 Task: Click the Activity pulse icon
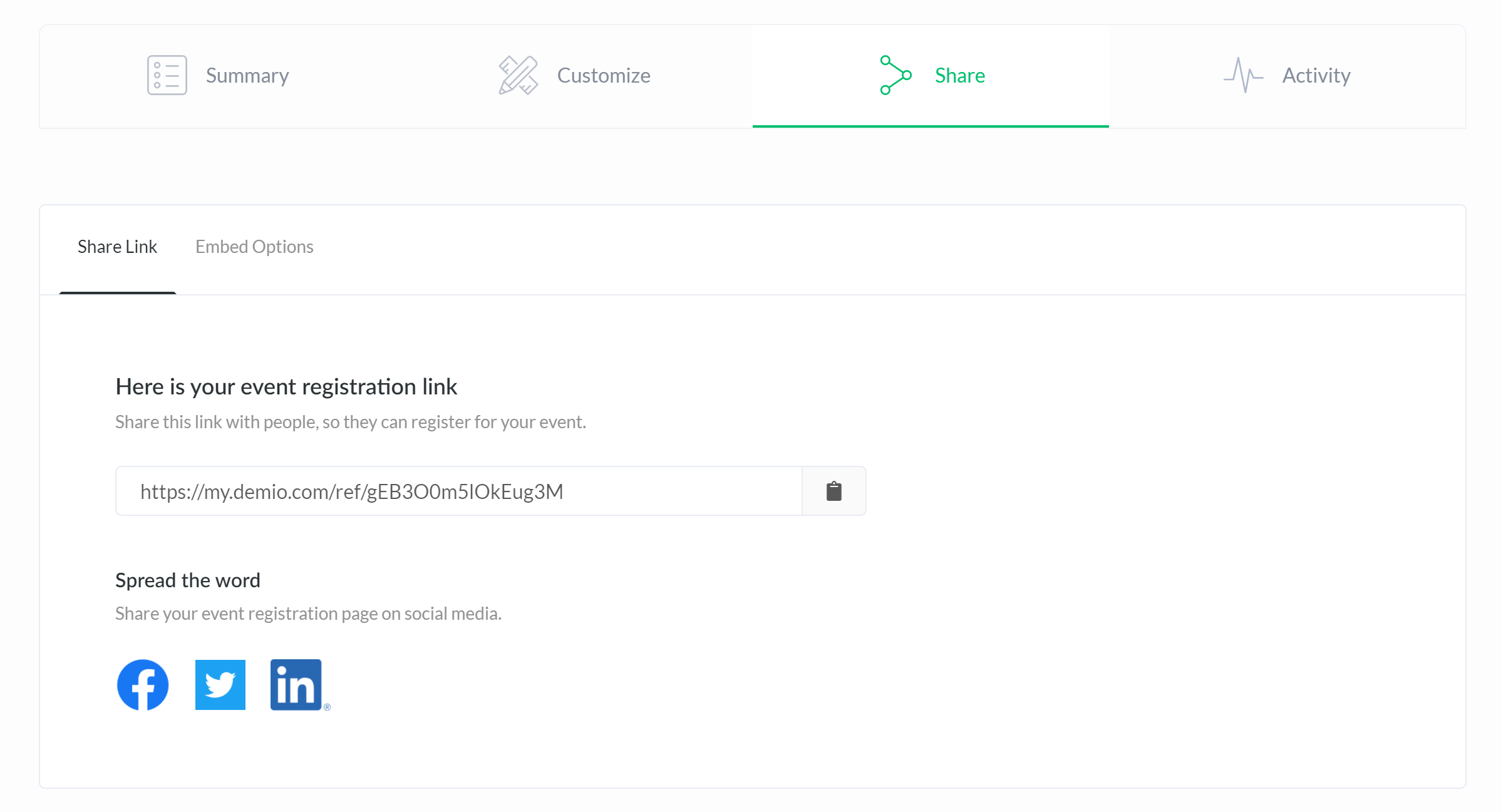(x=1243, y=75)
